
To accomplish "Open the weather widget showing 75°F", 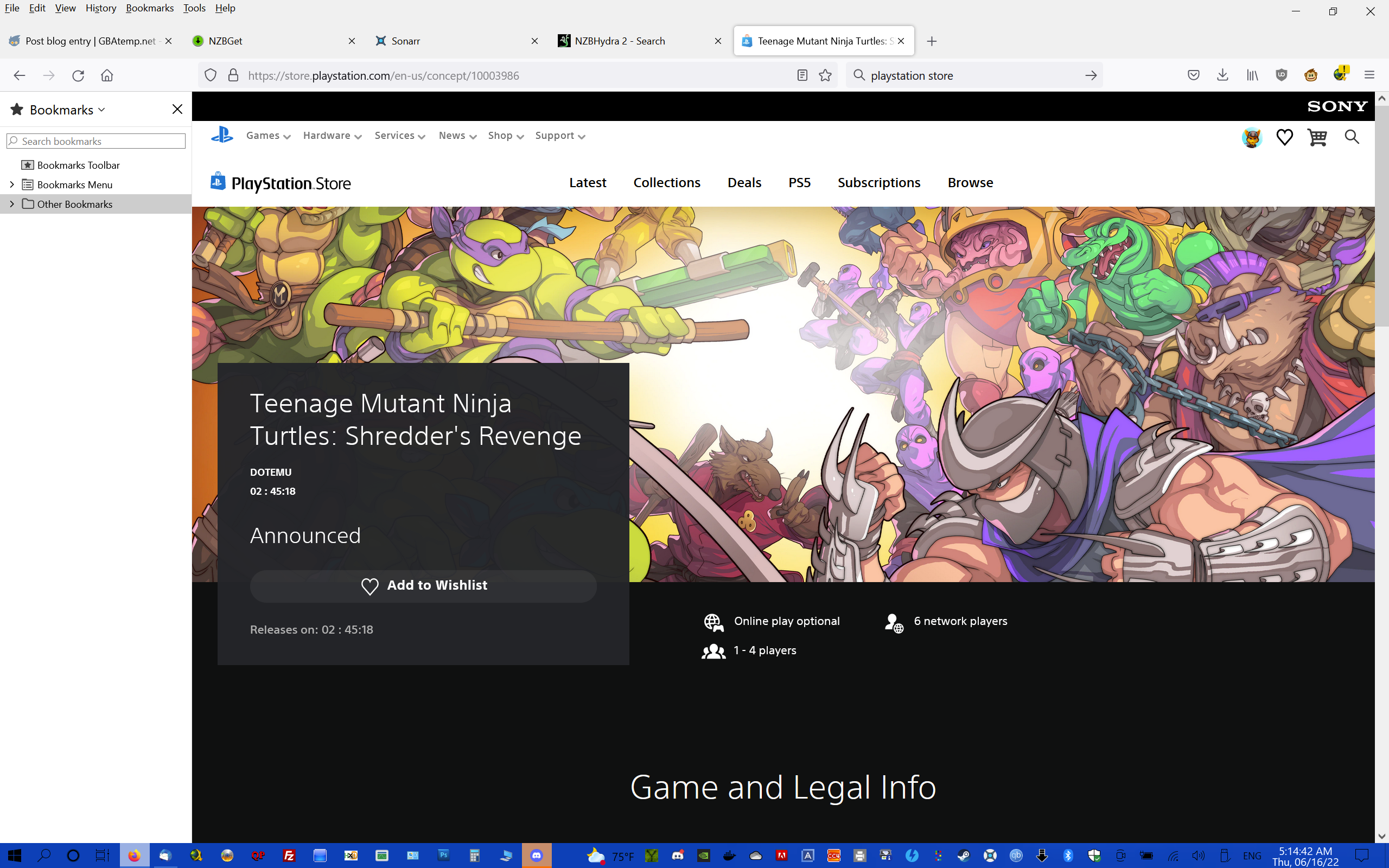I will point(609,856).
